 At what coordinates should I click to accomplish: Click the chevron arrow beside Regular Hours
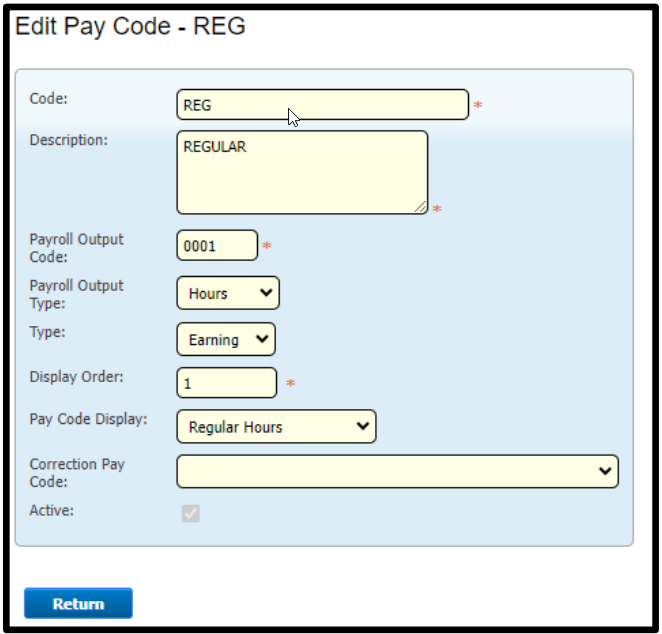[x=363, y=426]
